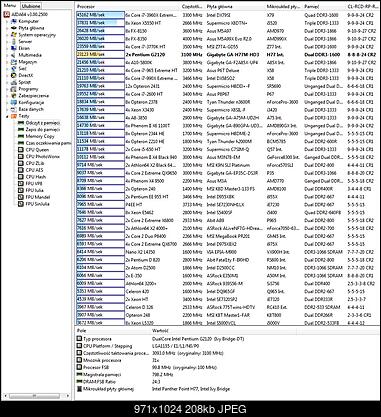Click the Baza danych database icon
Viewport: 381px width, 417px height.
coord(14,109)
